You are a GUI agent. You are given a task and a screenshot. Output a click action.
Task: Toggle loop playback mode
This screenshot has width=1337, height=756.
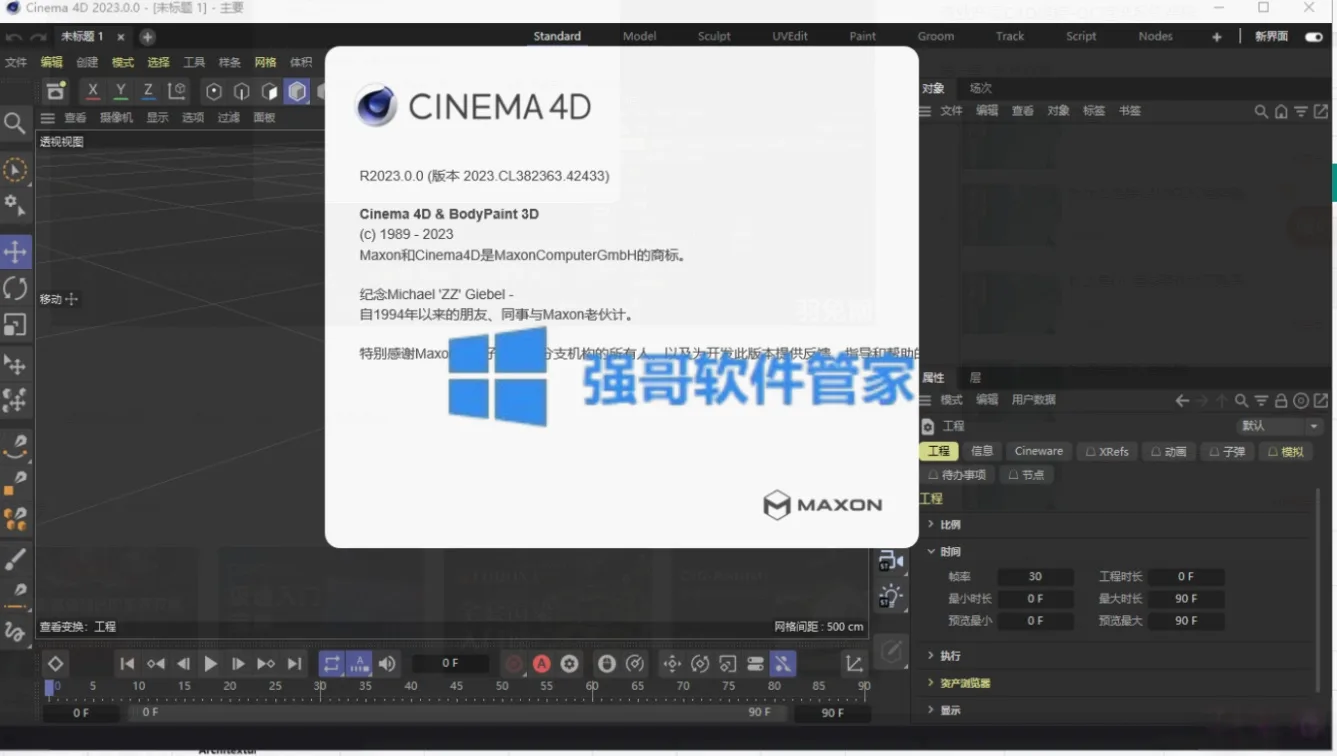click(332, 663)
